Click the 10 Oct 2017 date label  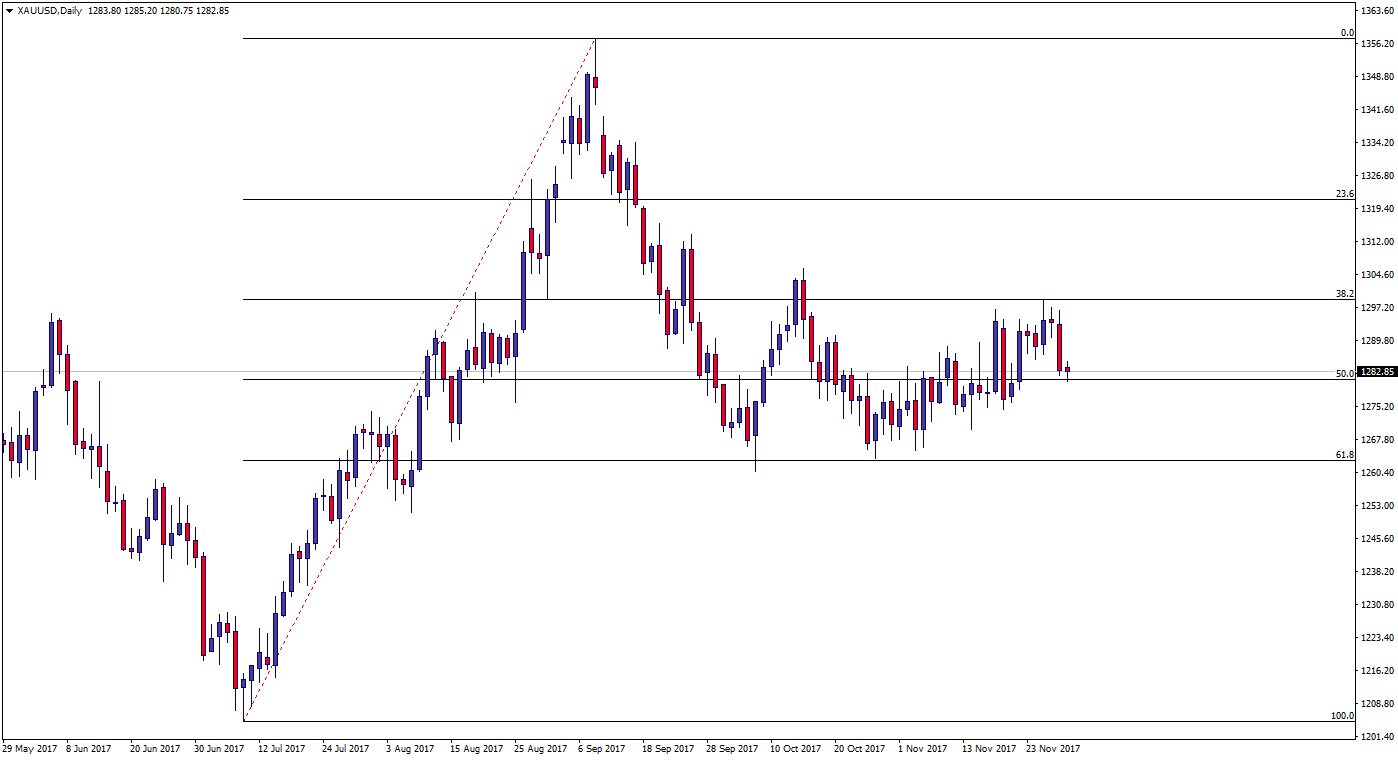(796, 748)
